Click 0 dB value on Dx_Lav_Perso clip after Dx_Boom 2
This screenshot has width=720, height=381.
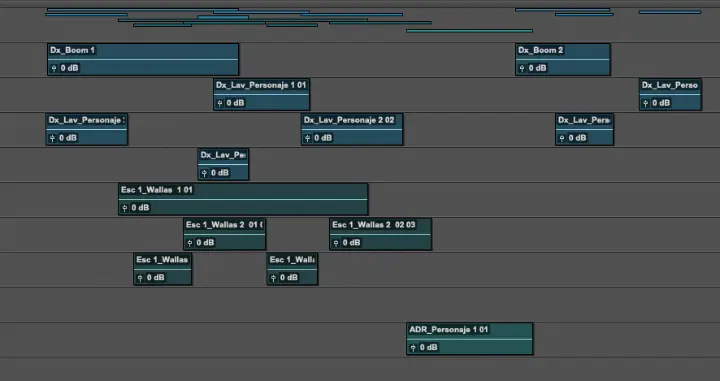pyautogui.click(x=661, y=103)
